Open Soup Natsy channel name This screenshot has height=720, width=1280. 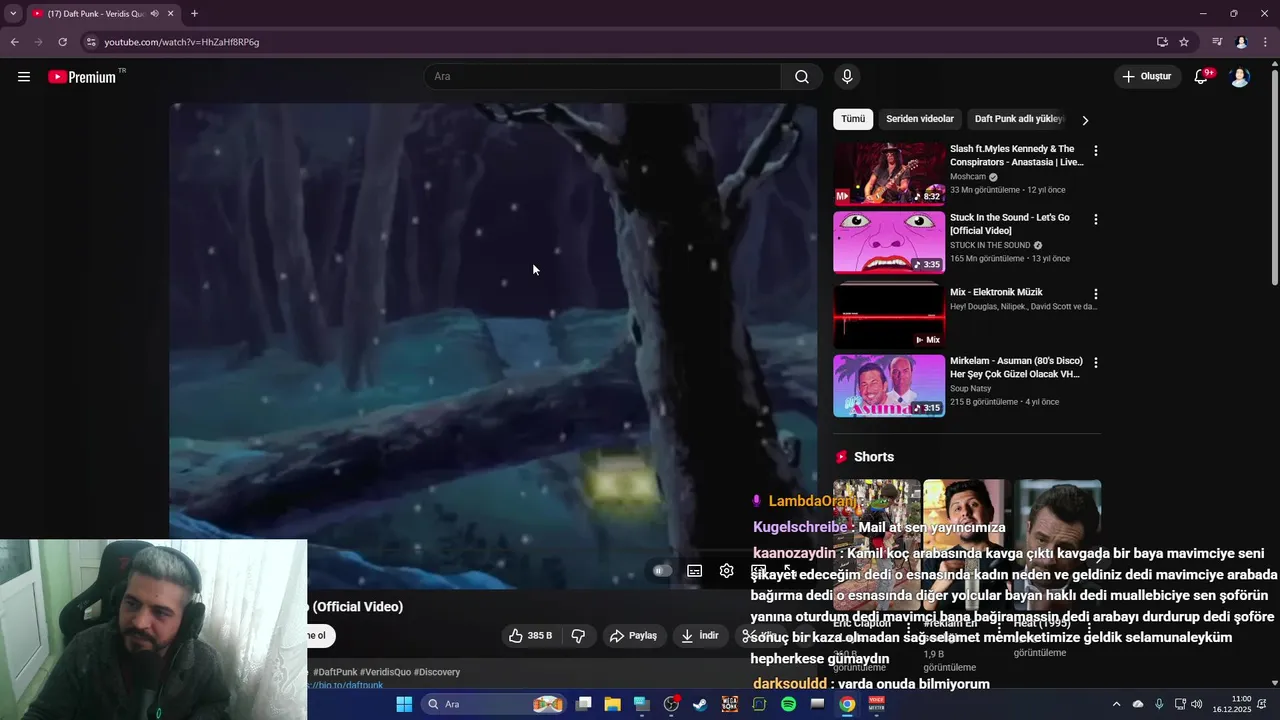tap(971, 389)
